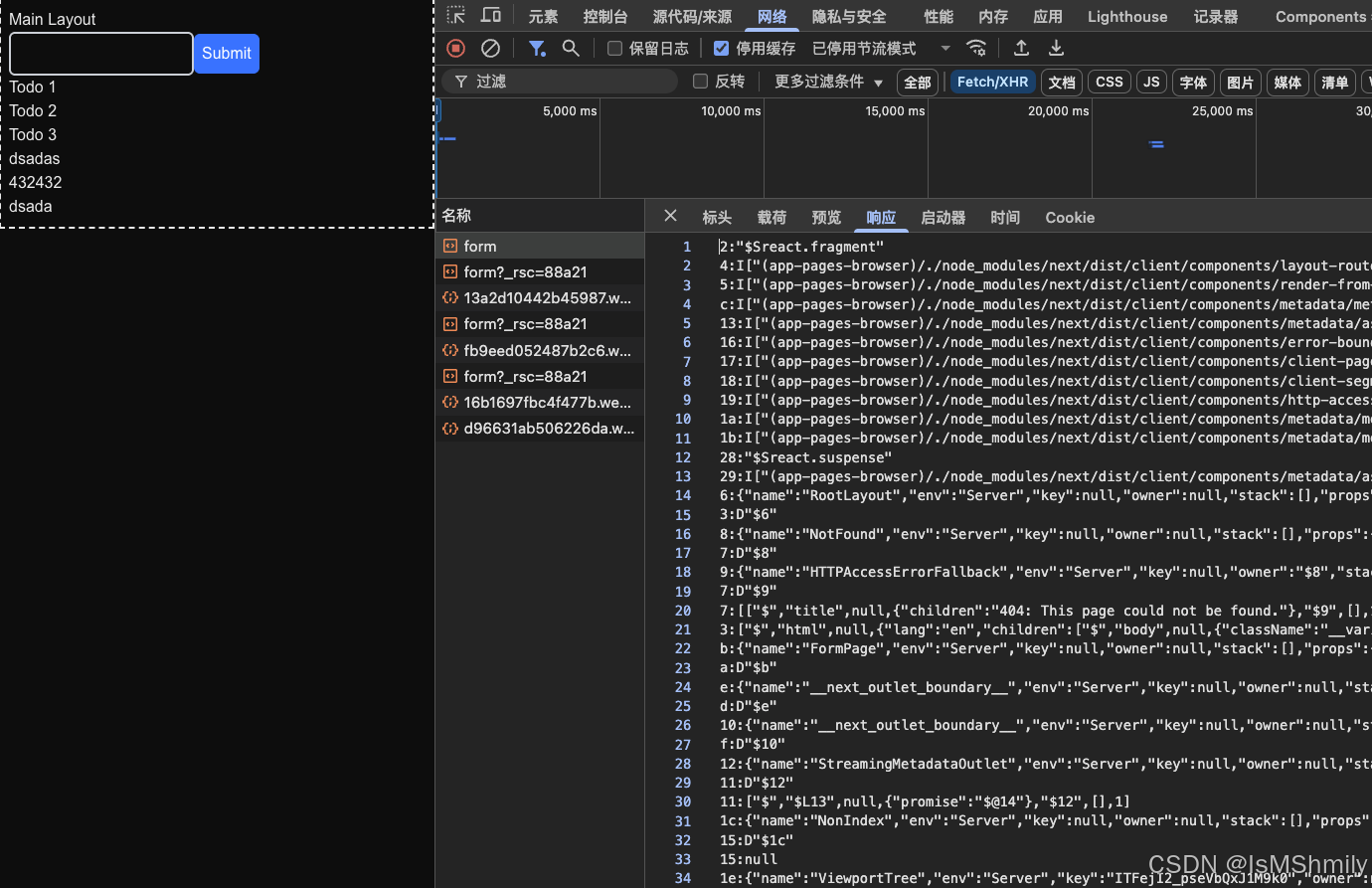Expand the 更多过滤条件 dropdown
The image size is (1372, 888).
point(827,82)
